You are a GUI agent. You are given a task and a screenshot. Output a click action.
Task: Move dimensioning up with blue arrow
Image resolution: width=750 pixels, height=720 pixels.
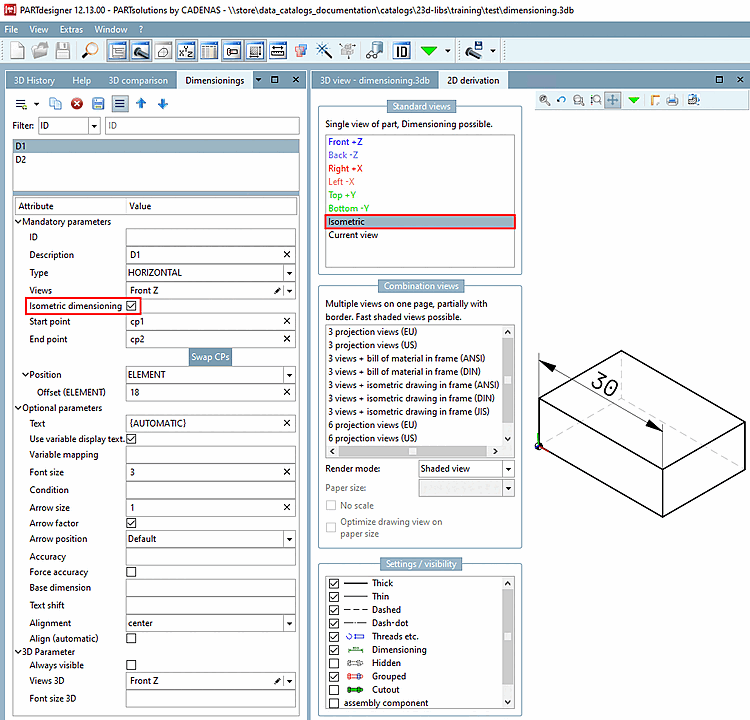click(x=141, y=103)
